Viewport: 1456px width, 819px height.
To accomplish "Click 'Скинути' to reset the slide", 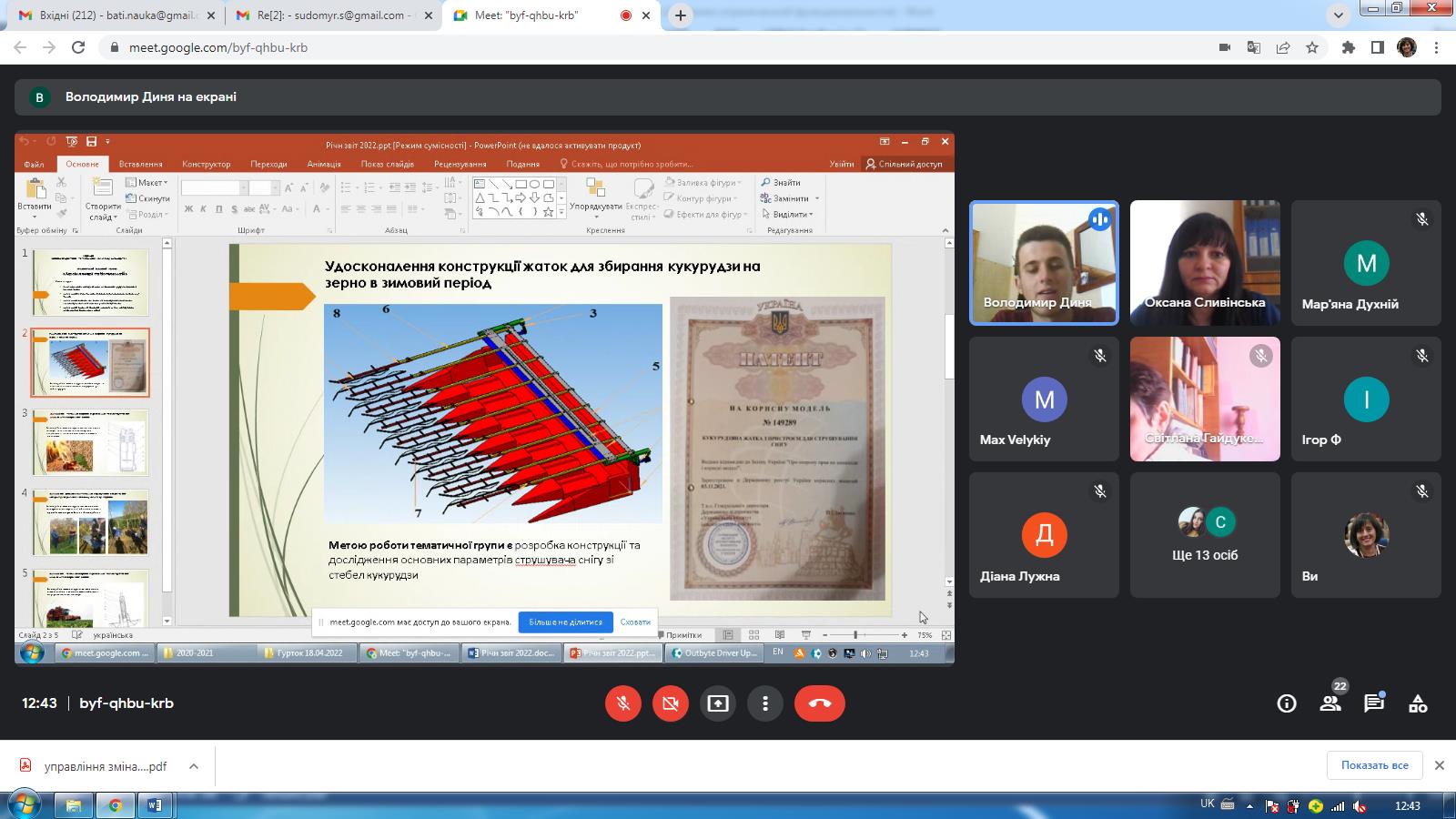I will click(x=147, y=198).
